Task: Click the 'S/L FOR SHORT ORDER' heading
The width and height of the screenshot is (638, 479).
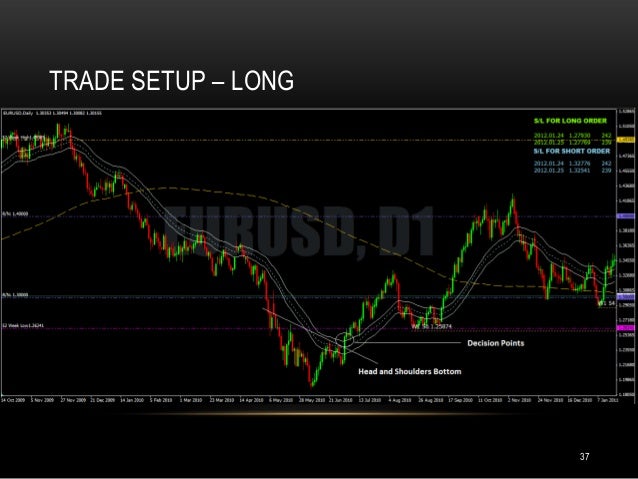Action: (572, 151)
